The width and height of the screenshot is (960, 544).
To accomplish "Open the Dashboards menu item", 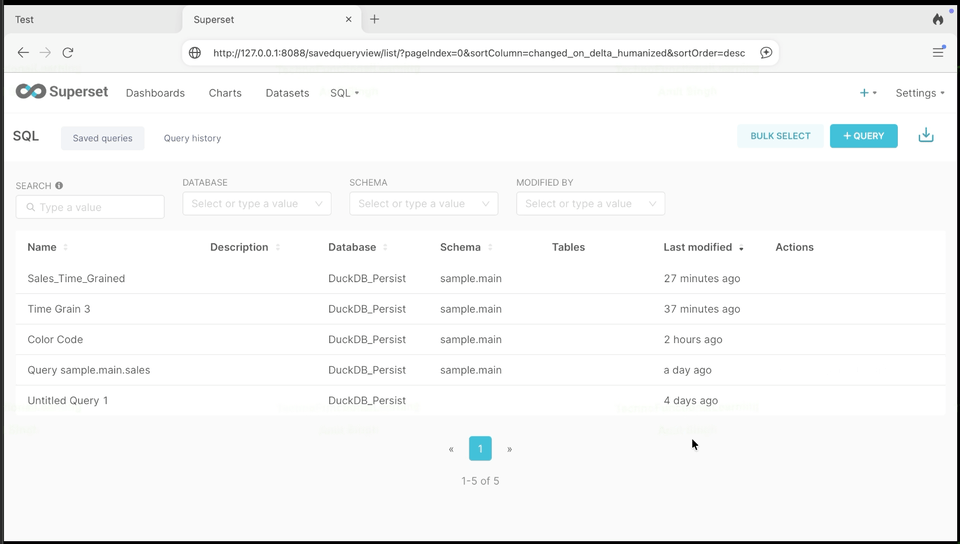I will [156, 93].
